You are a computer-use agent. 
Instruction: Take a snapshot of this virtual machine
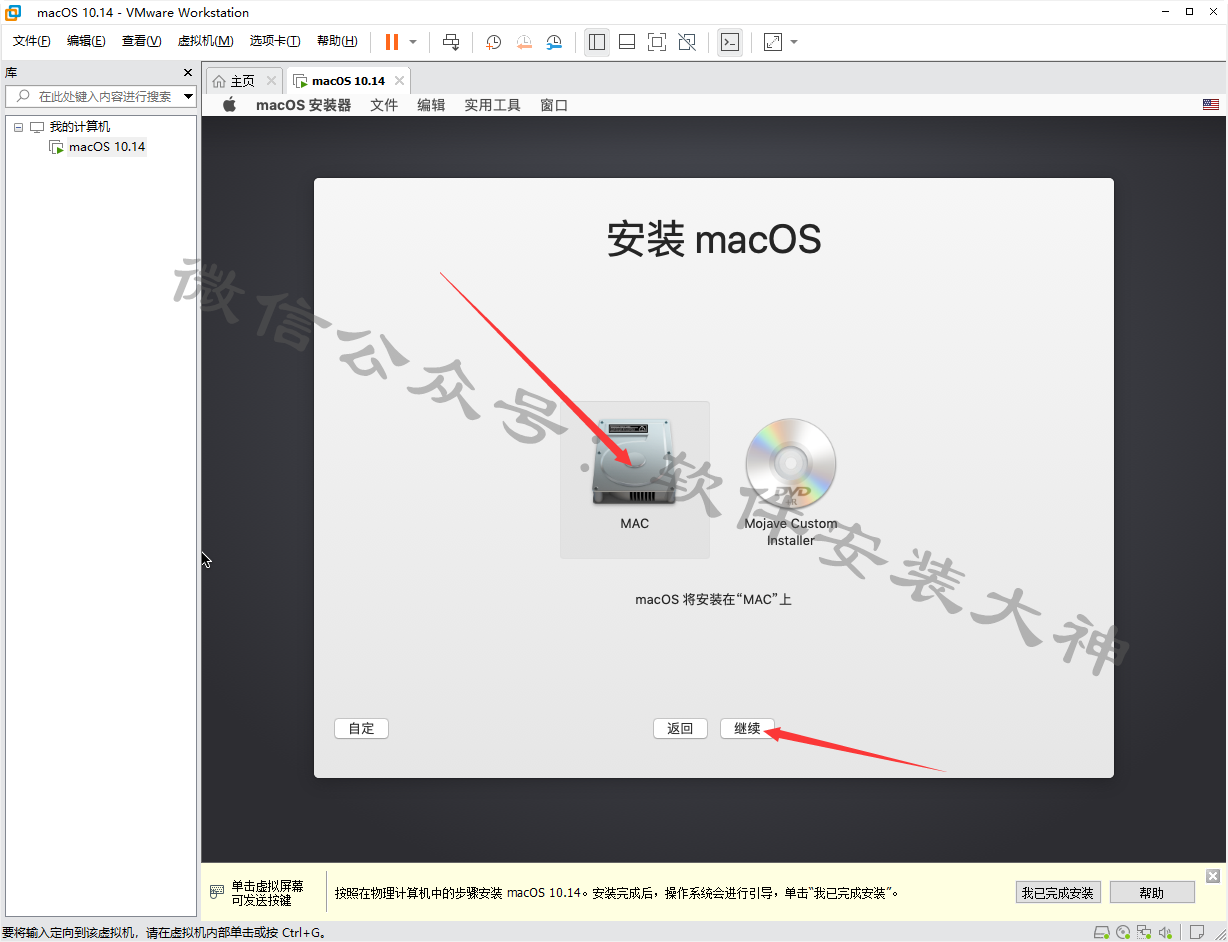click(x=493, y=42)
